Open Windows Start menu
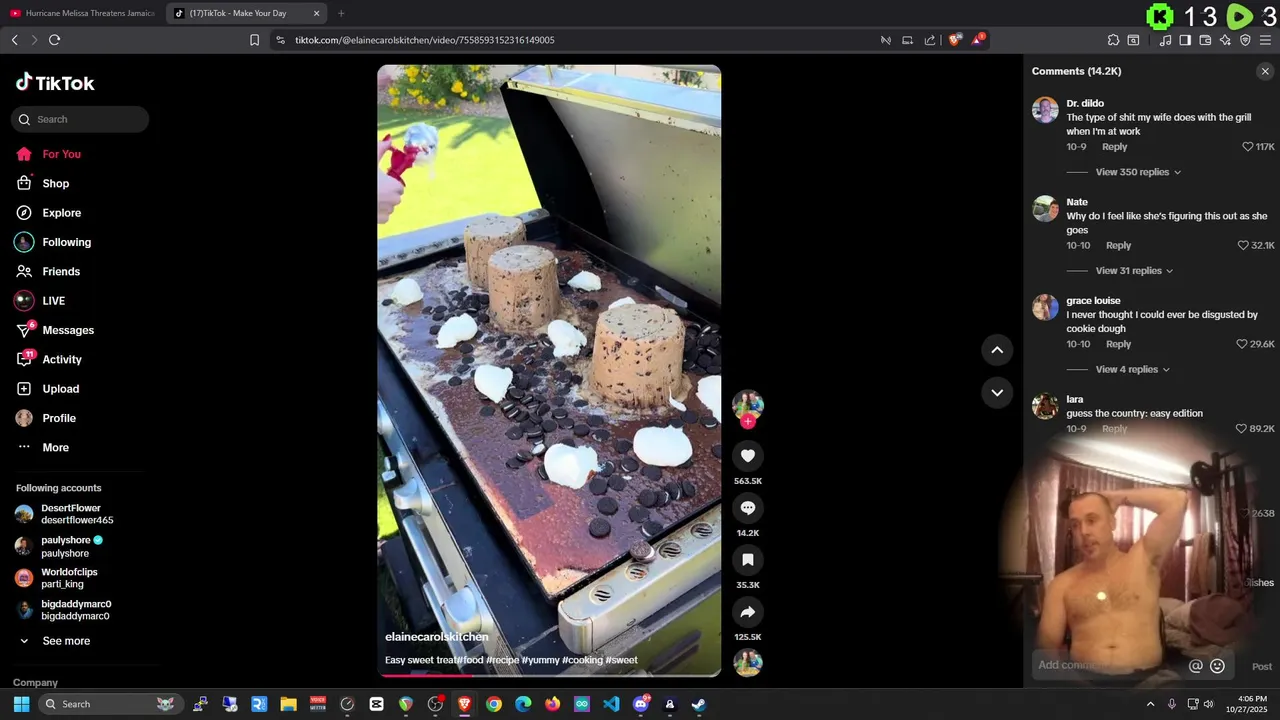Image resolution: width=1280 pixels, height=720 pixels. (21, 704)
